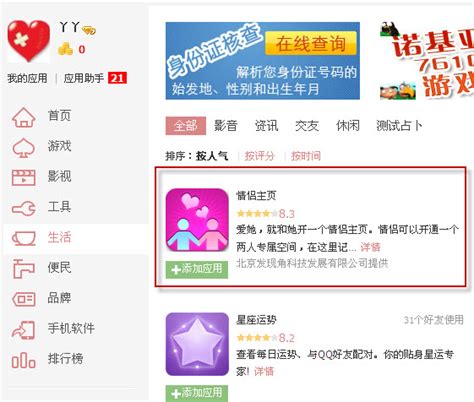474x402 pixels.
Task: Open the 品牌 ticket icon
Action: coord(24,299)
